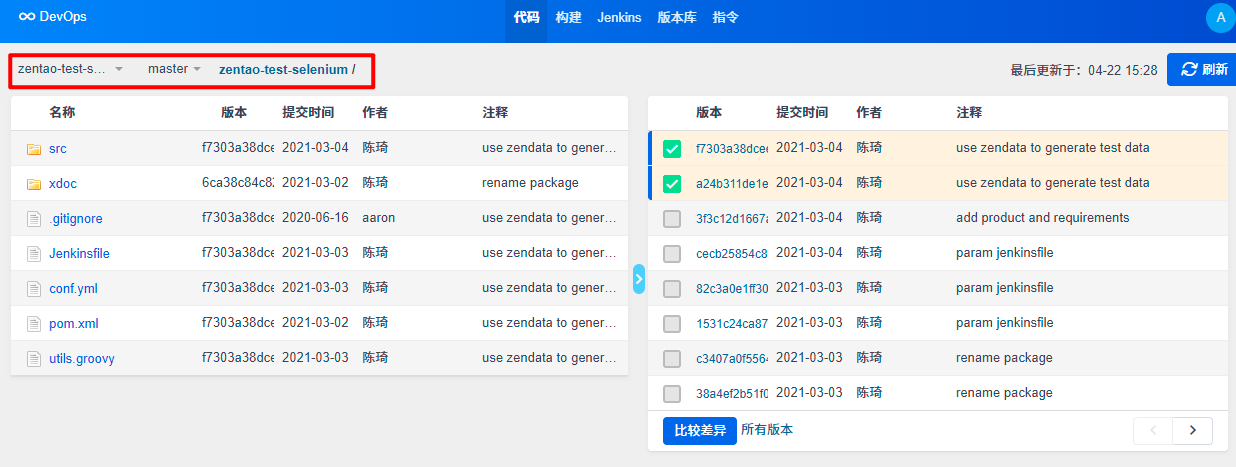
Task: Click the pom.xml file icon
Action: point(34,324)
